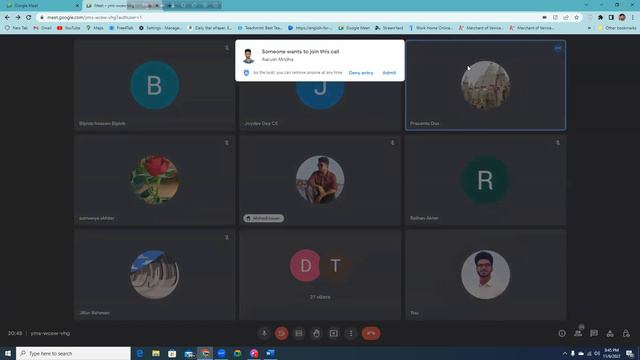Image resolution: width=640 pixels, height=360 pixels.
Task: Open the Gmail bookmark
Action: pos(42,28)
